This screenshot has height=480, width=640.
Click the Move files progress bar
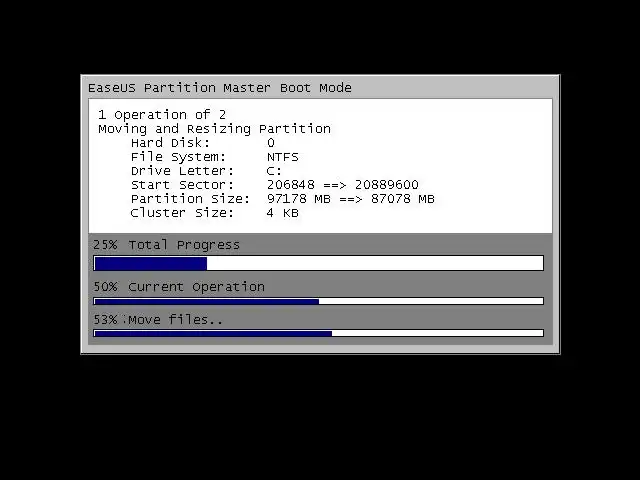(318, 333)
